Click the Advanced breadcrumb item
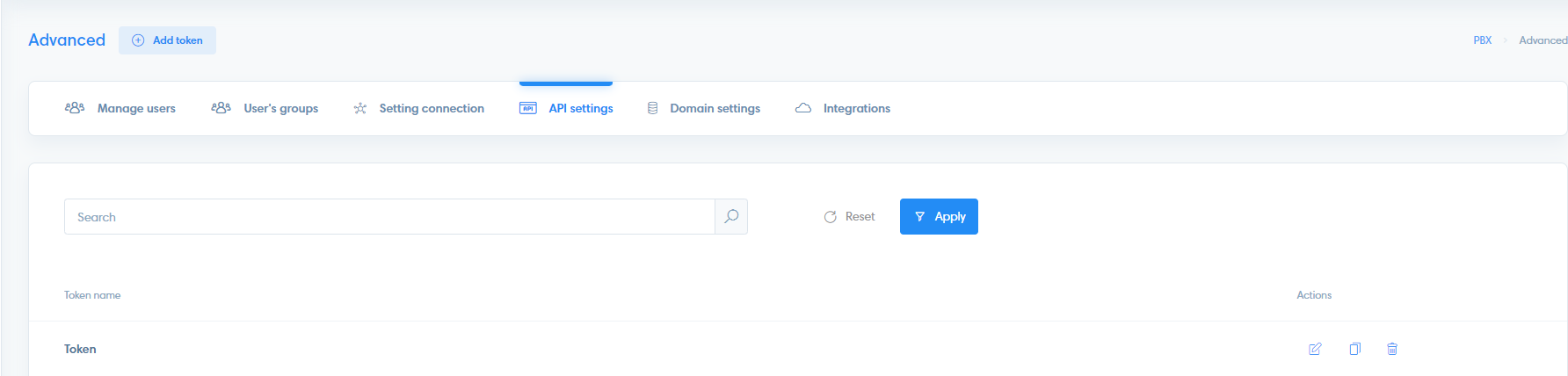This screenshot has width=1568, height=376. tap(1542, 40)
